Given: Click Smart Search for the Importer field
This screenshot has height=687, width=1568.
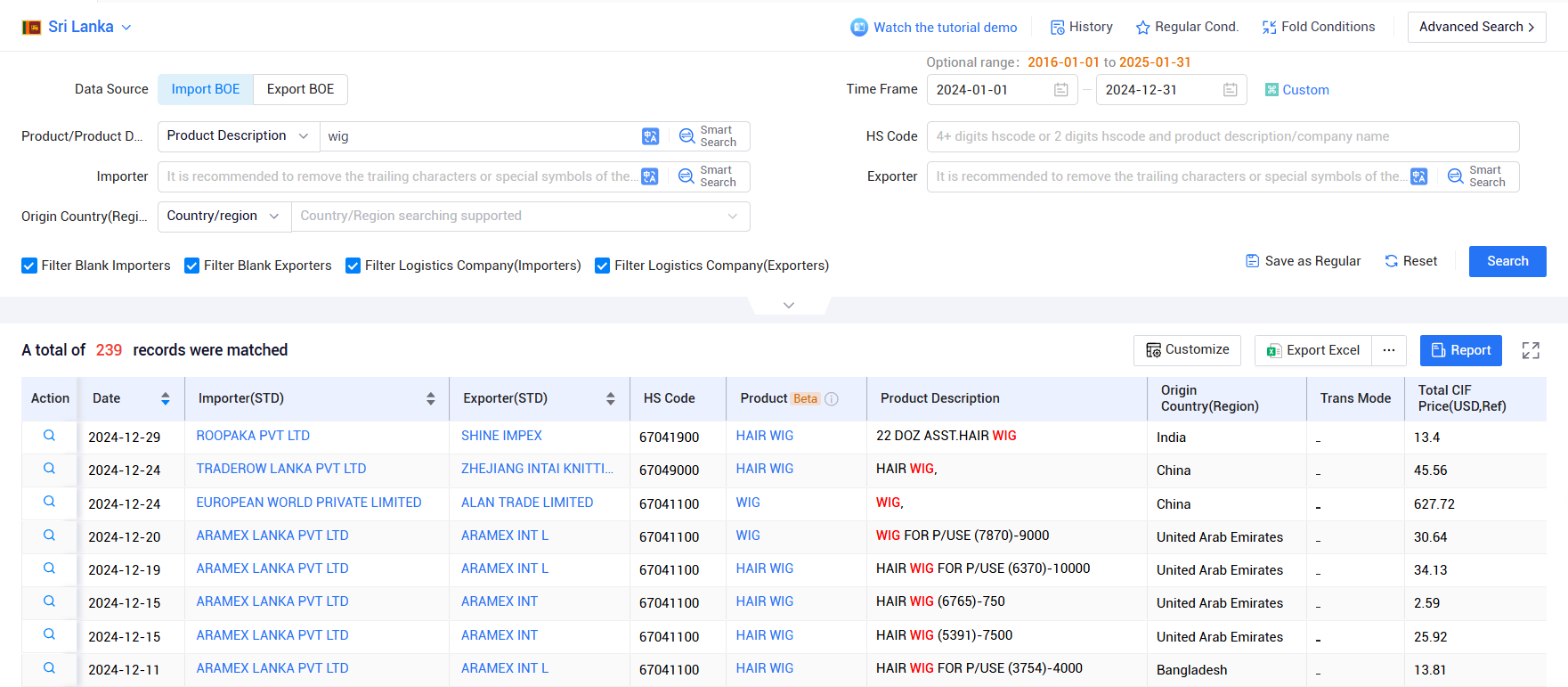Looking at the screenshot, I should 708,176.
